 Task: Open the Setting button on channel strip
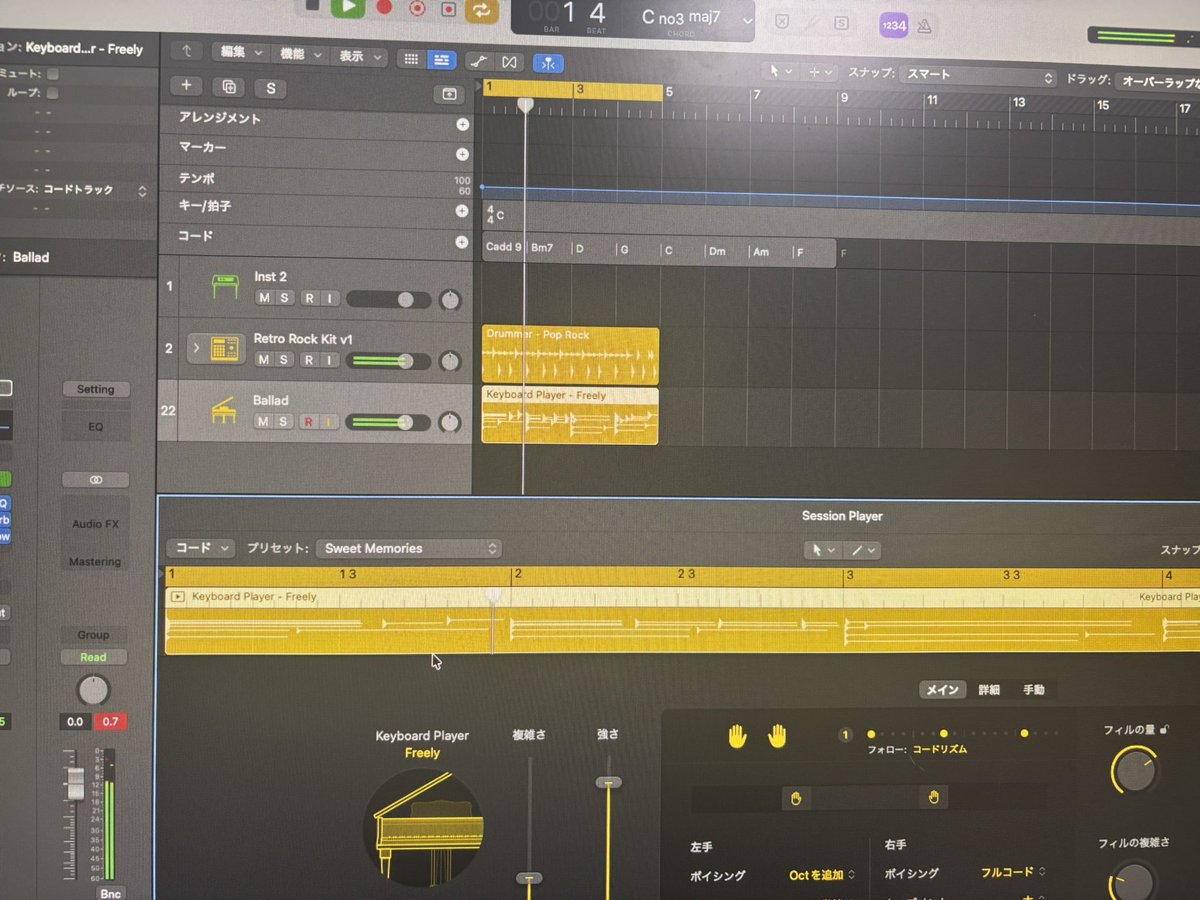click(96, 389)
